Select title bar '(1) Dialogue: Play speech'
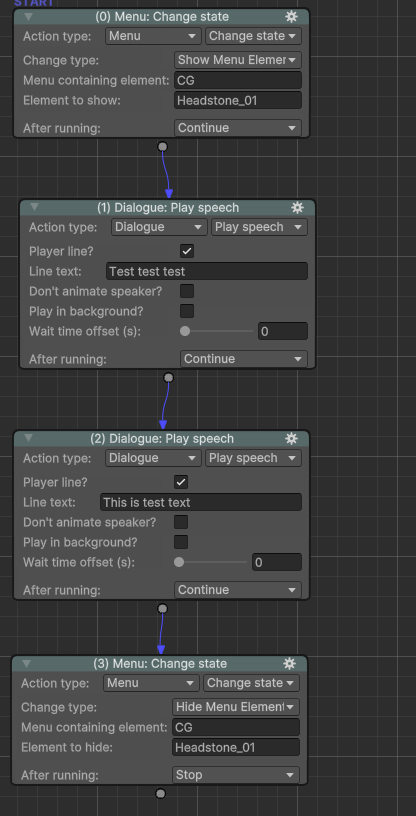Image resolution: width=416 pixels, height=816 pixels. point(168,208)
